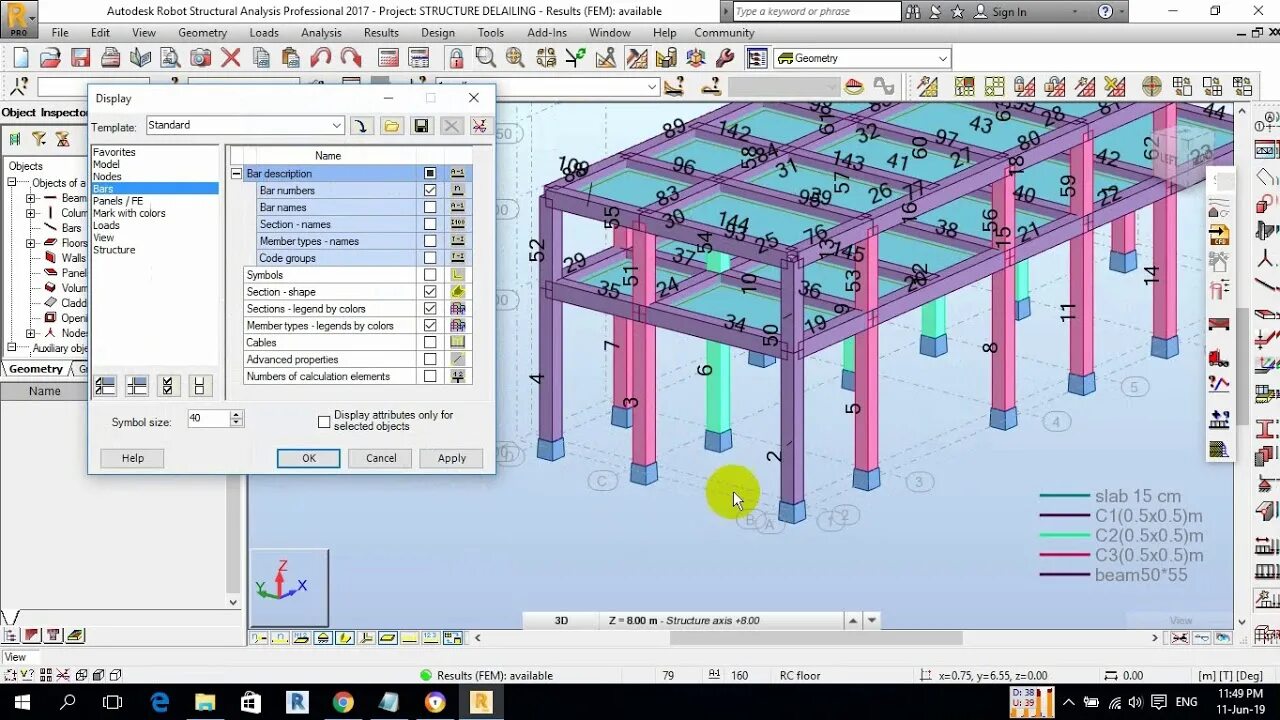Open the Results menu
This screenshot has width=1280, height=720.
[x=381, y=32]
